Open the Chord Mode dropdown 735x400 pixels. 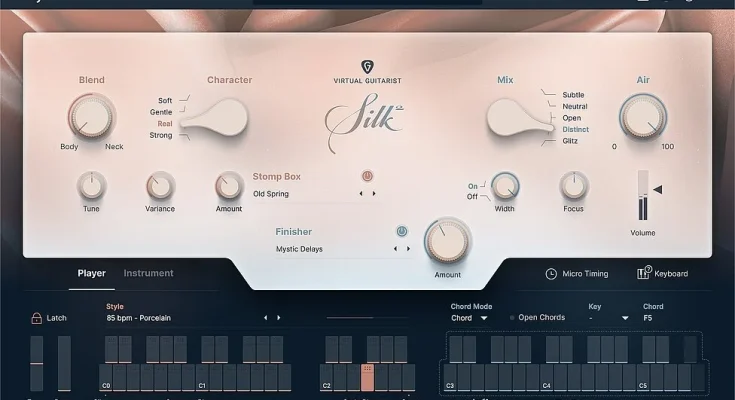pyautogui.click(x=470, y=318)
